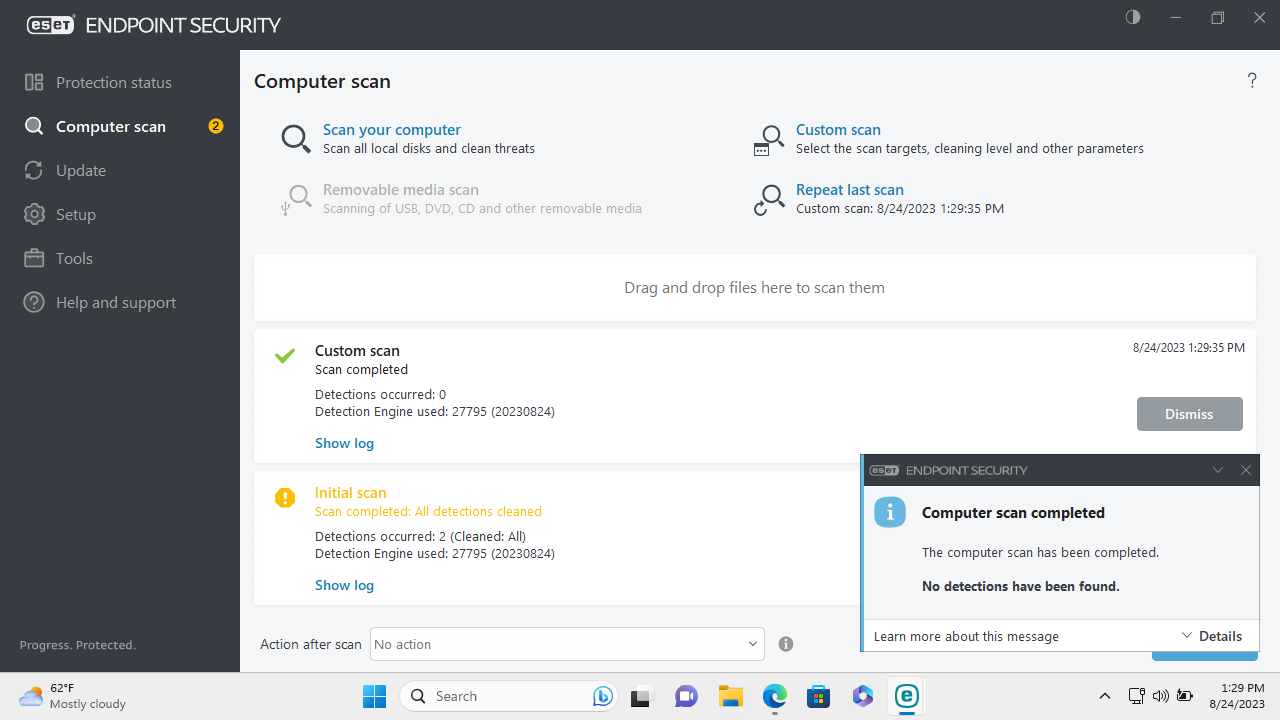Click 'Scan completed: All detections cleaned' text
Screen dimensions: 1280x720
(428, 512)
